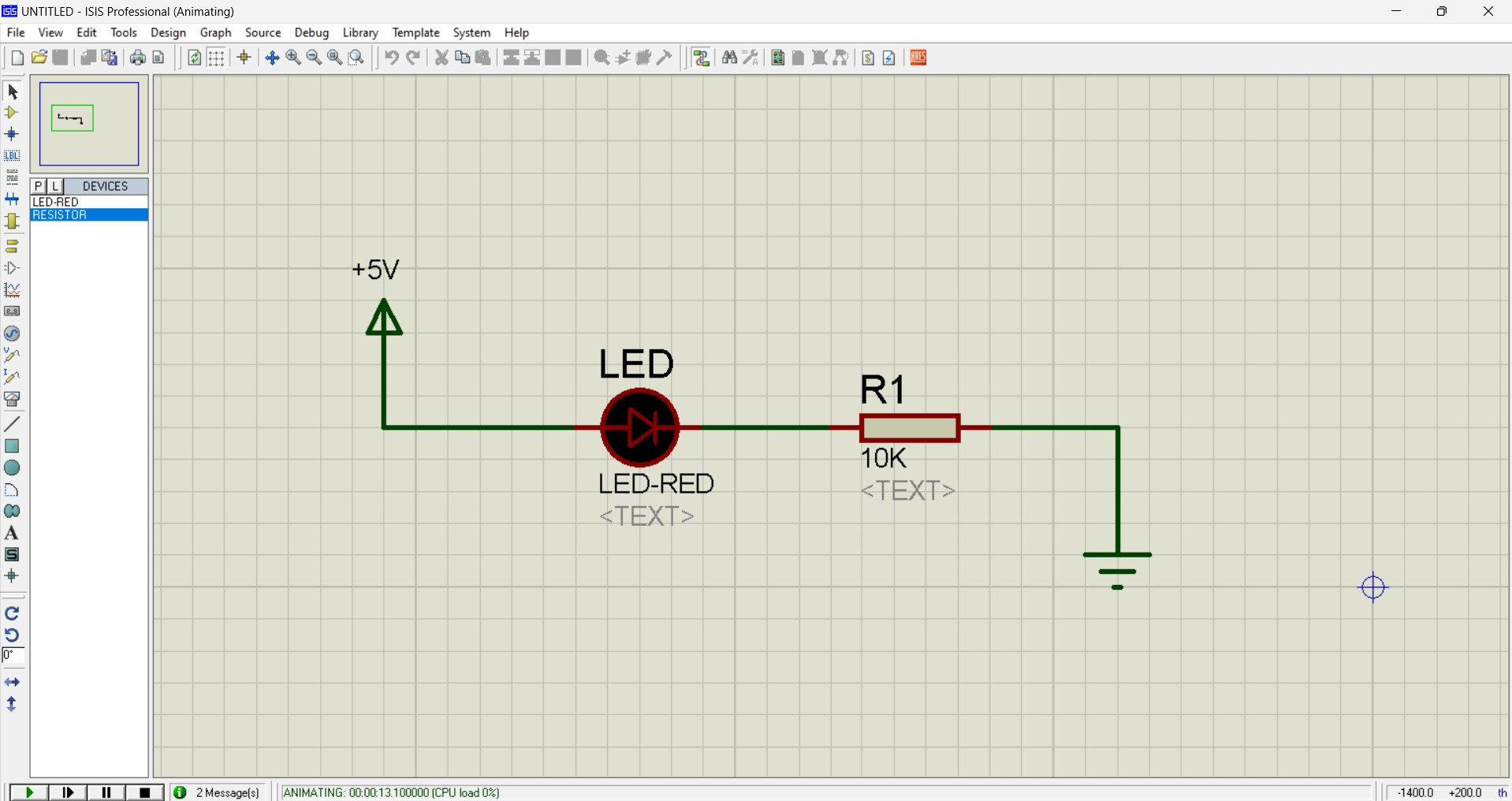1512x801 pixels.
Task: Open the Debug menu
Action: 311,32
